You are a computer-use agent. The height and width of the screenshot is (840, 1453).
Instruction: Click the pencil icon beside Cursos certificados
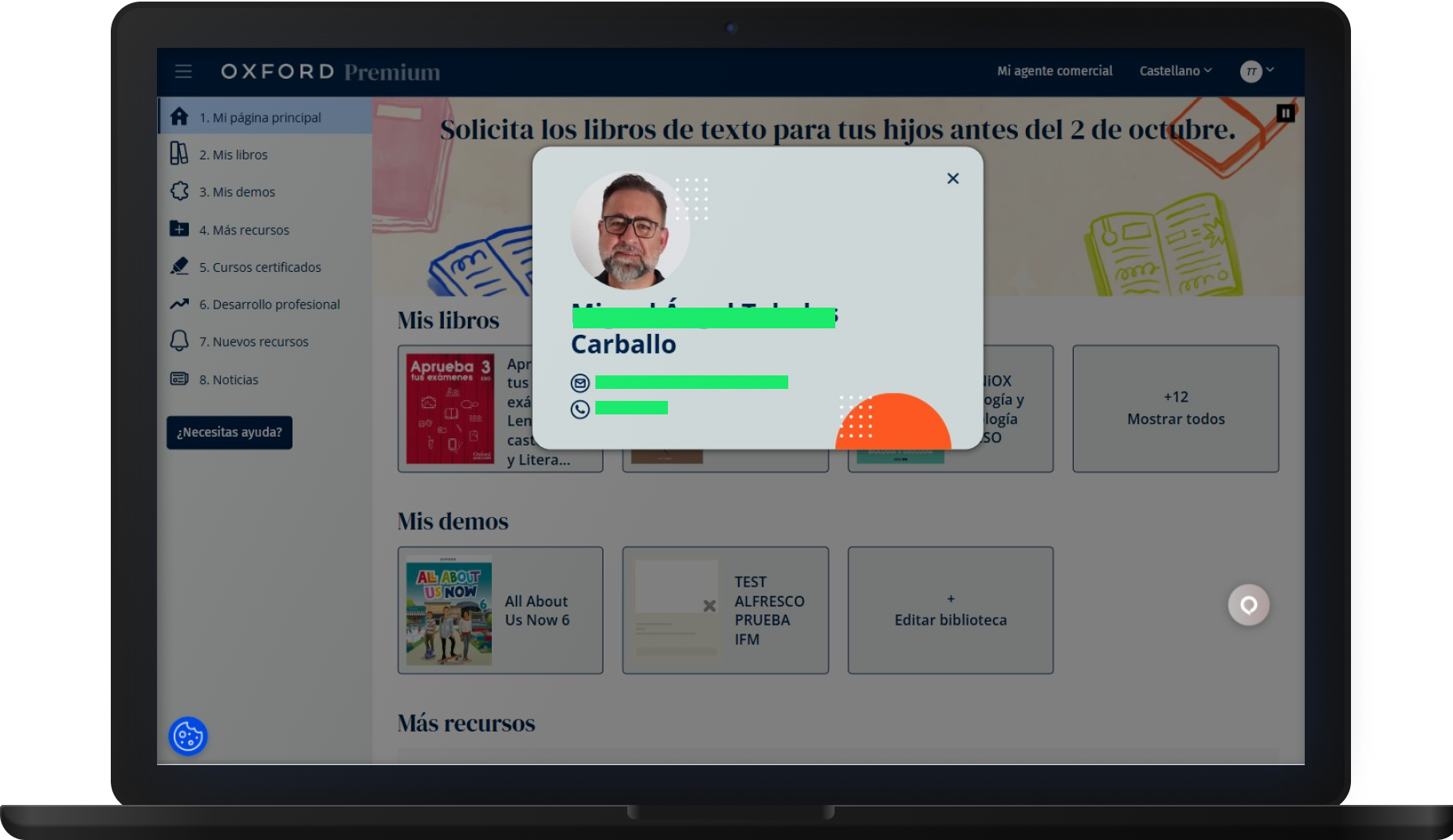point(179,266)
